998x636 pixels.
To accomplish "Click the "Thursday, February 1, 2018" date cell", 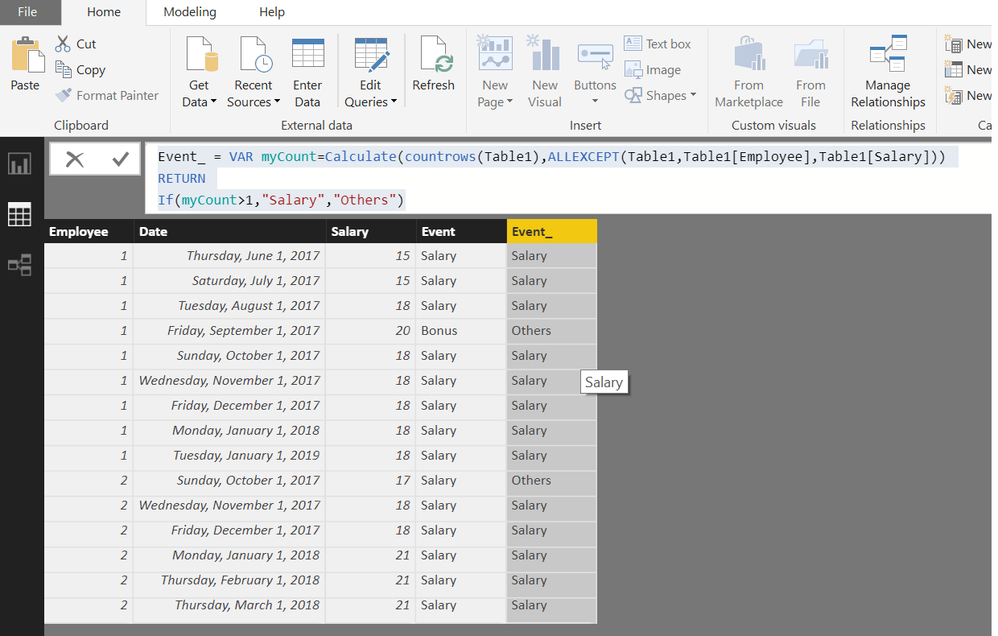I will 230,581.
